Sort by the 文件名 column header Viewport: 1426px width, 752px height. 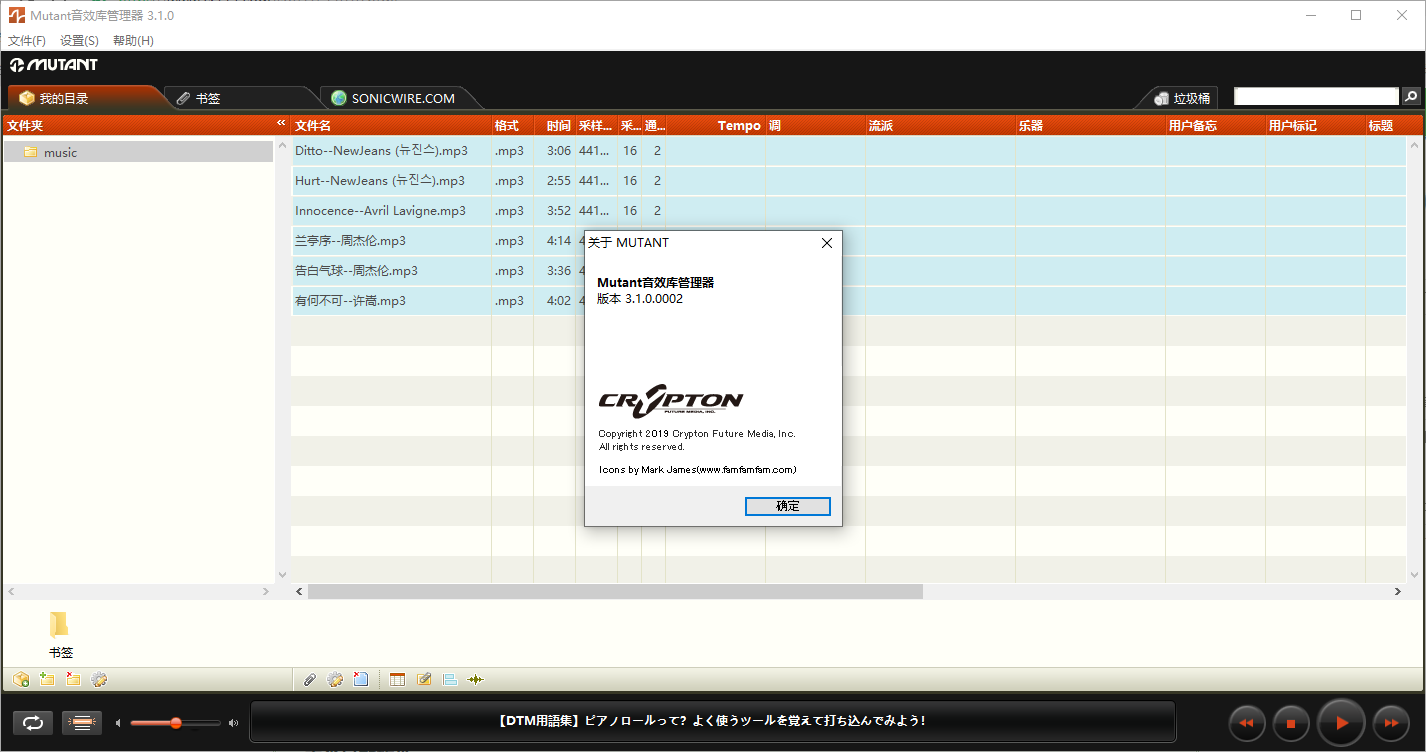click(391, 126)
